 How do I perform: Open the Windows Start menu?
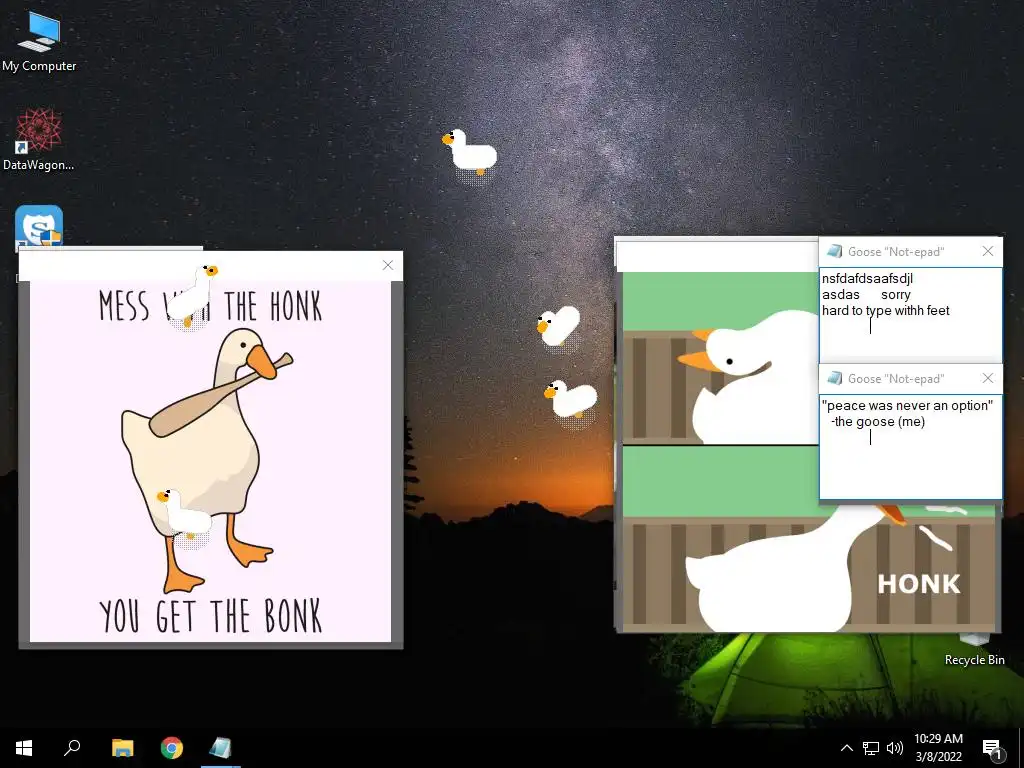pos(24,748)
